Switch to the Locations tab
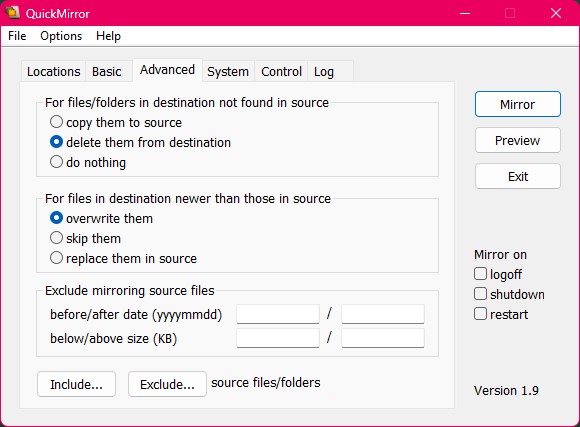 pos(54,71)
